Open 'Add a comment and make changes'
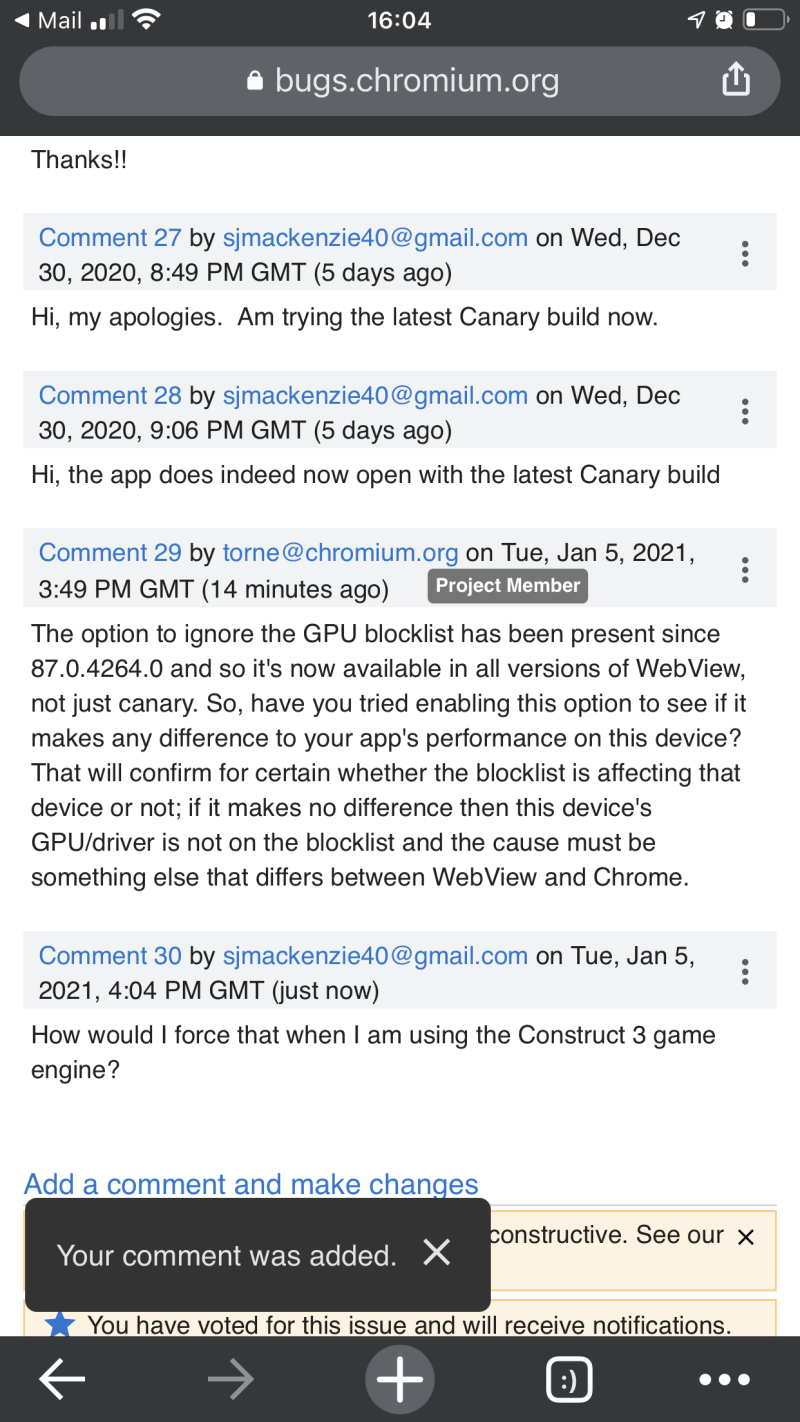 pos(251,1184)
